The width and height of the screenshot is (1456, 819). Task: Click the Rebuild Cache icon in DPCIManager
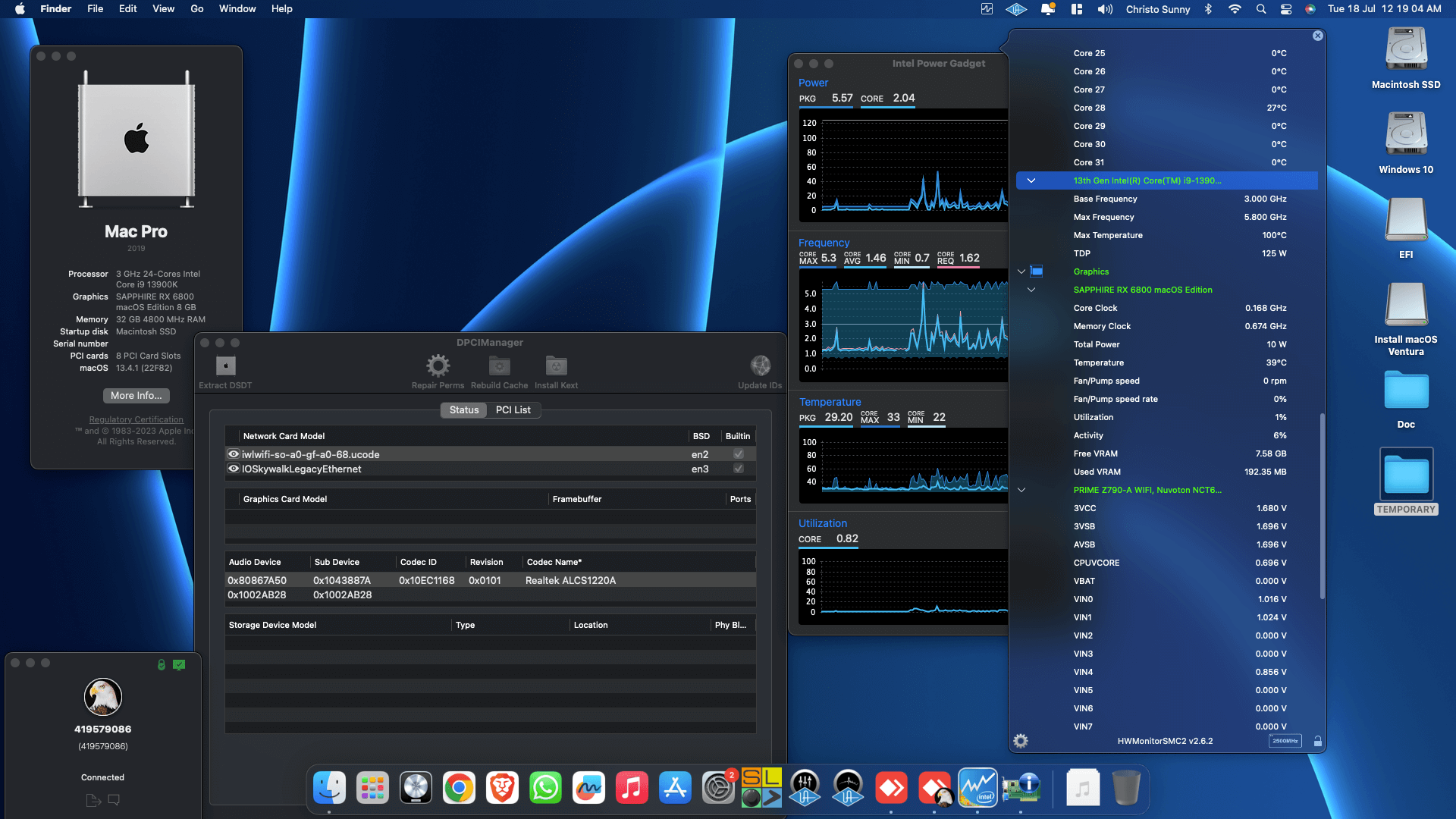point(499,366)
